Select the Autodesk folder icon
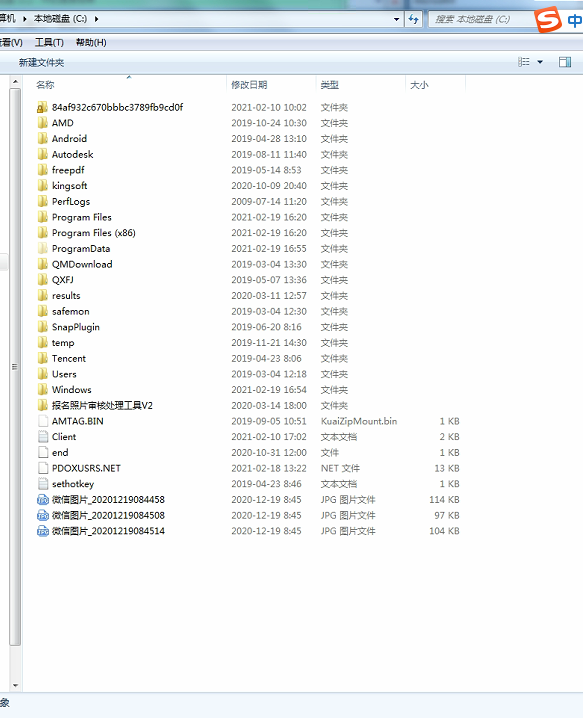The width and height of the screenshot is (583, 718). click(42, 154)
